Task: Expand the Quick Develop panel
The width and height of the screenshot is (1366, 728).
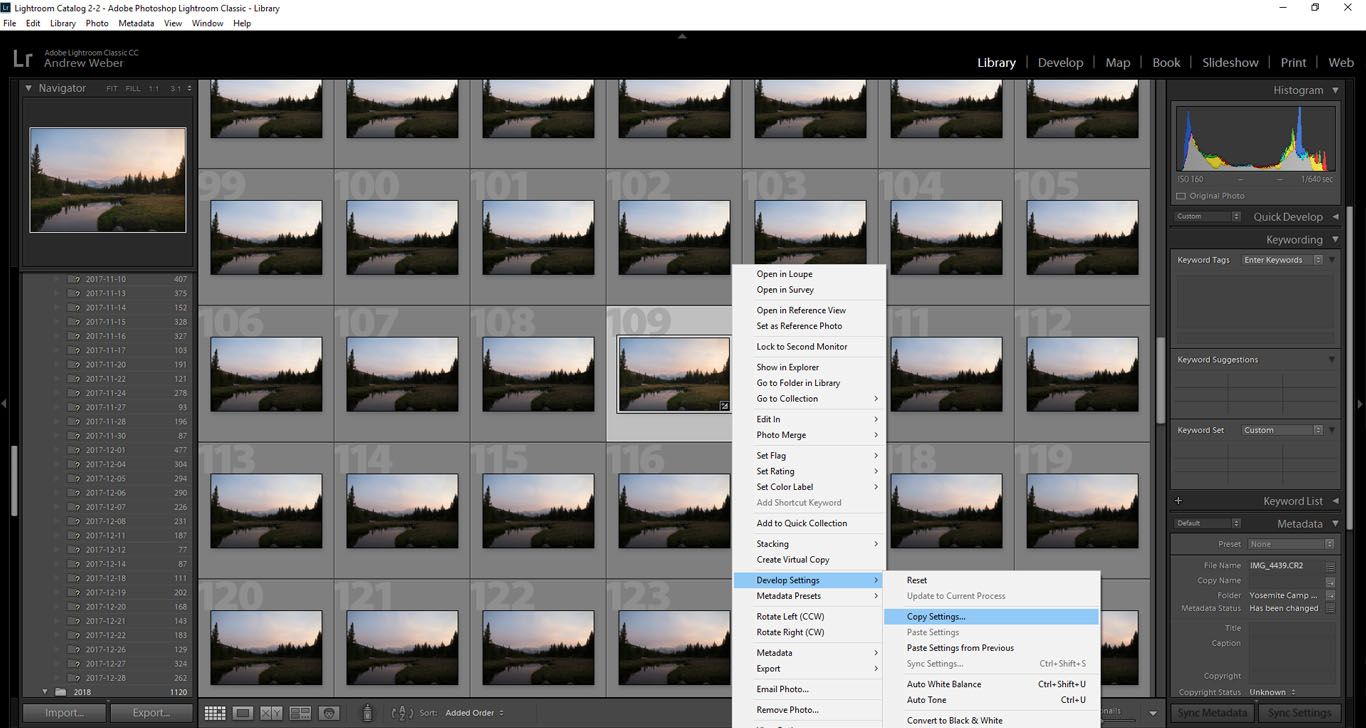Action: 1335,217
